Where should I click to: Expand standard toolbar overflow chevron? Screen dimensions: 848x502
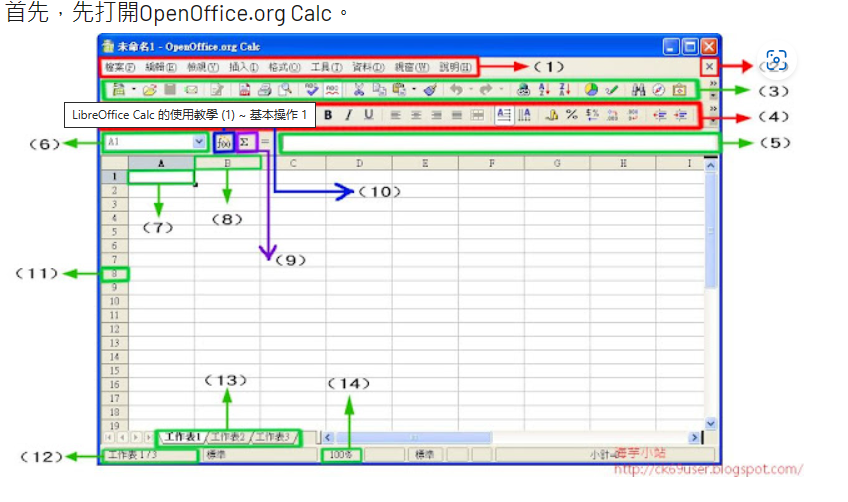click(x=713, y=83)
